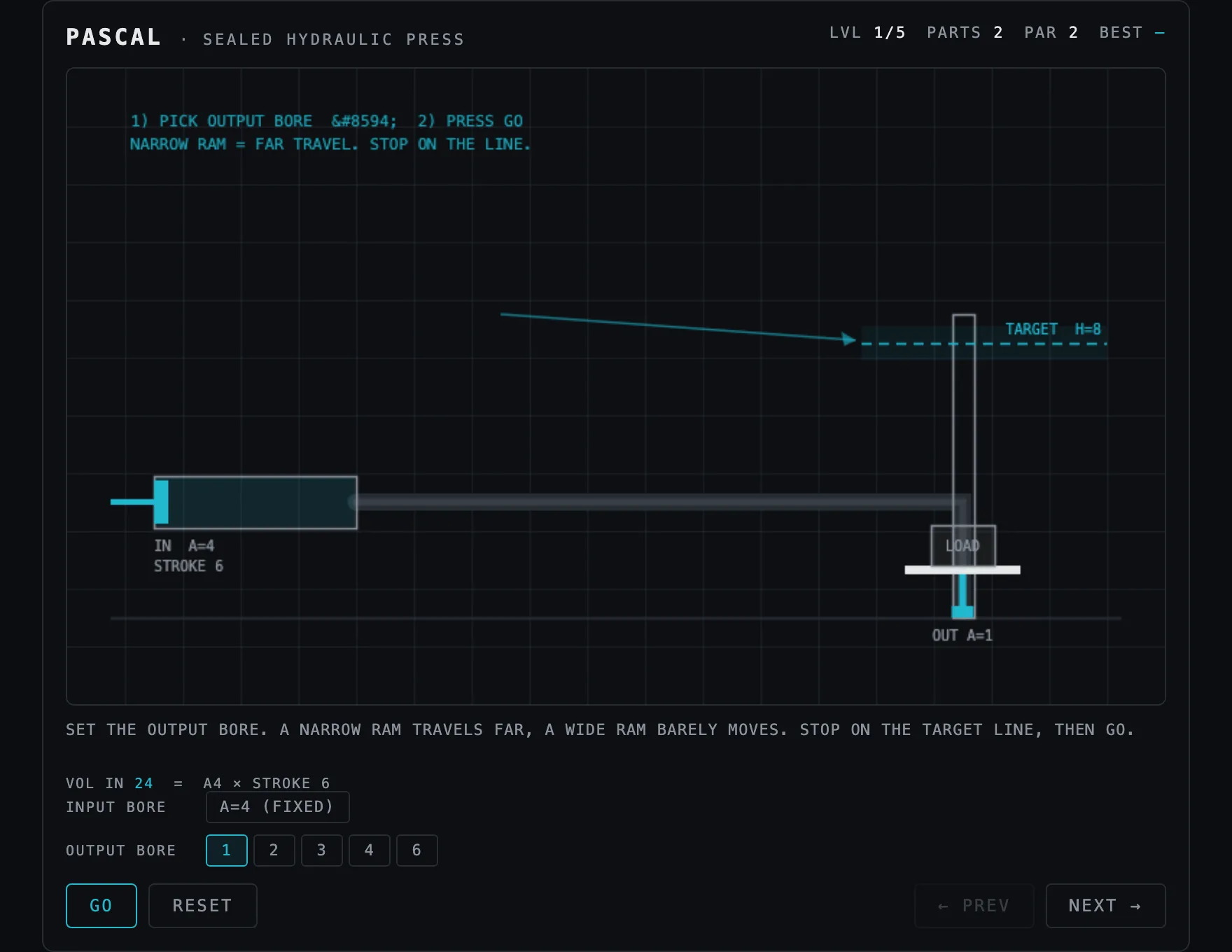Click the VOL IN 24 readout
The width and height of the screenshot is (1232, 952).
click(109, 783)
